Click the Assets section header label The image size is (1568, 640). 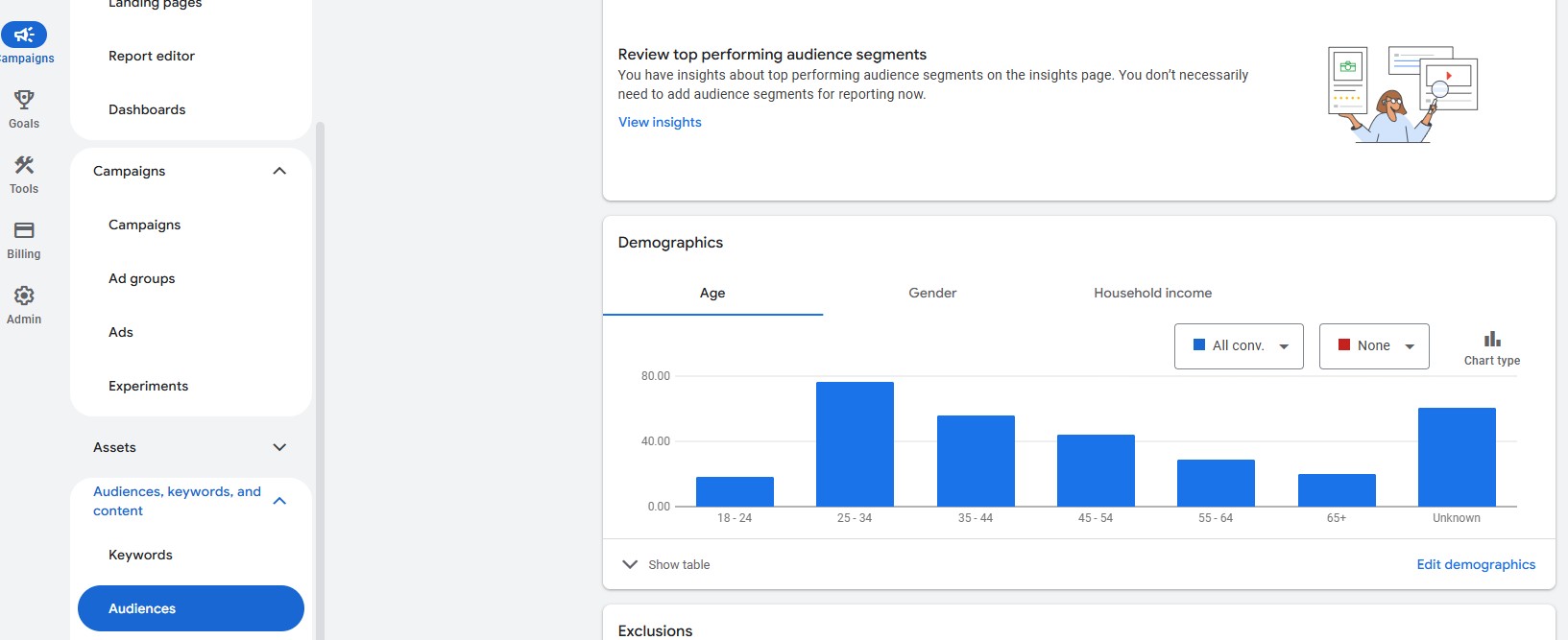tap(114, 447)
